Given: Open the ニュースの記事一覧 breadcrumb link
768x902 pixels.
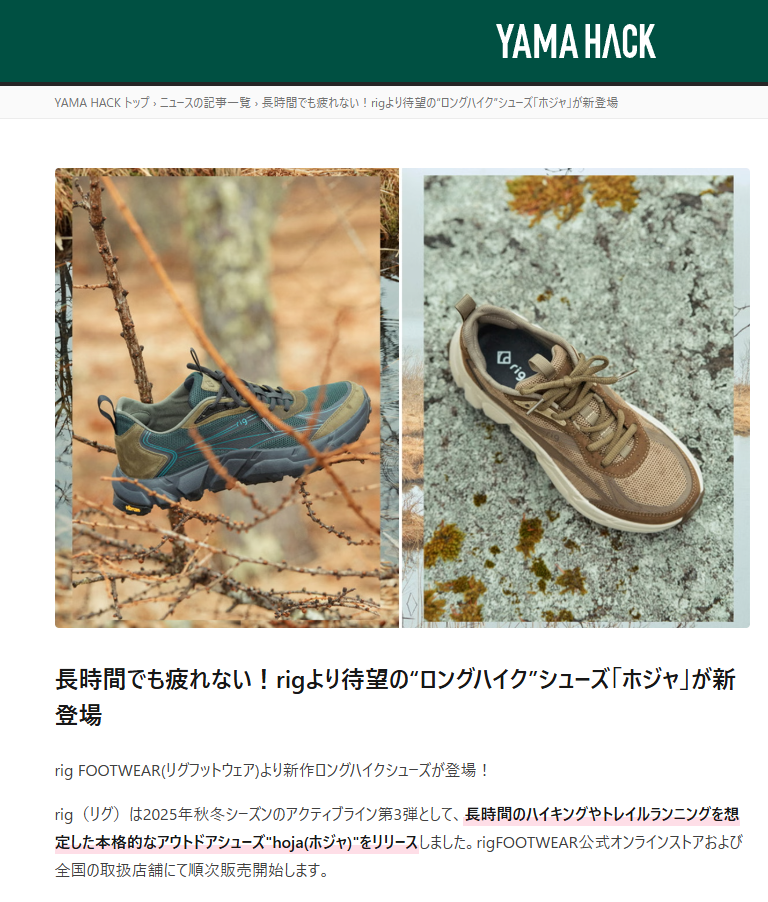Looking at the screenshot, I should click(x=205, y=103).
